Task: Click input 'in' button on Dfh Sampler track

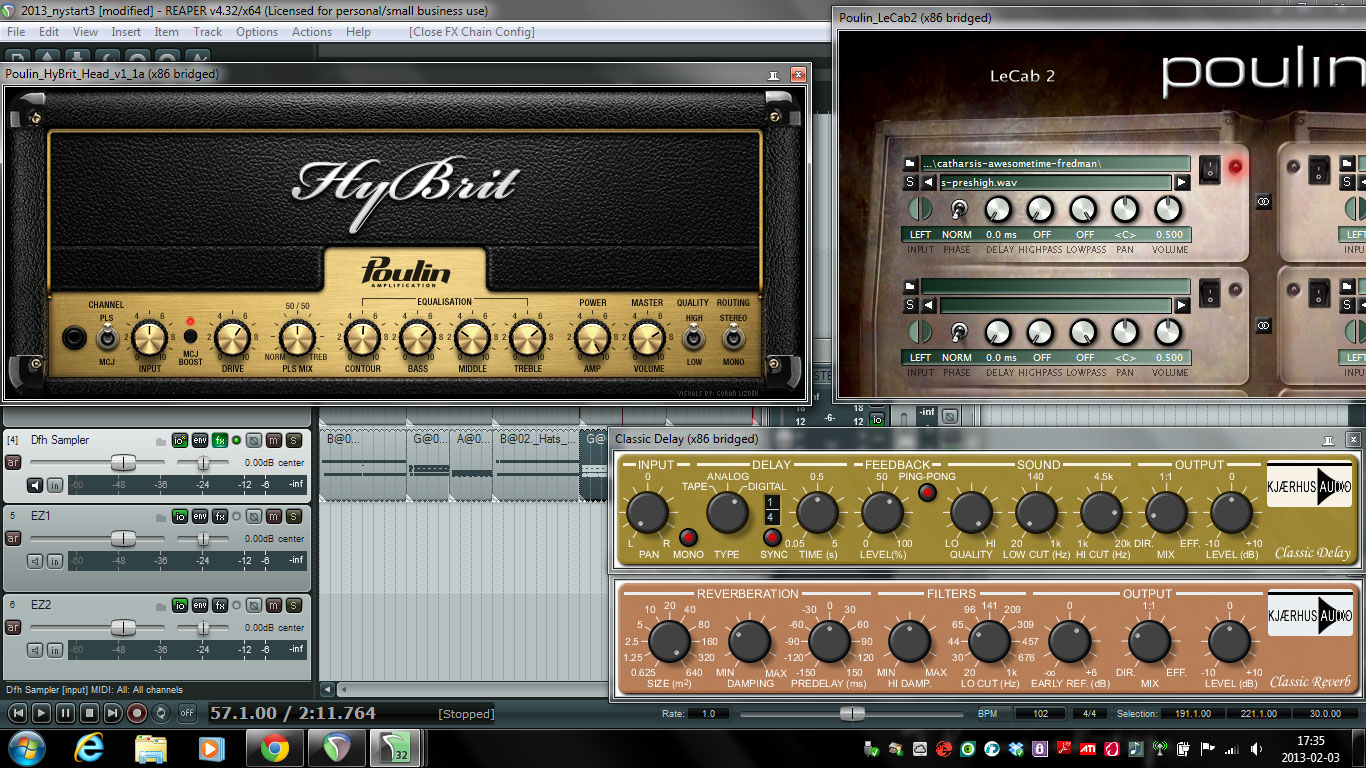Action: point(54,486)
